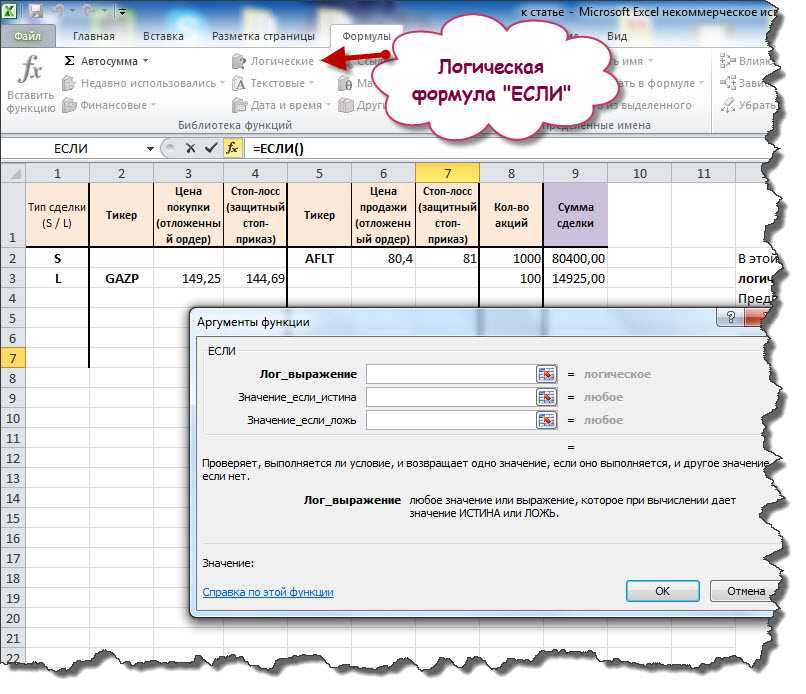806x694 pixels.
Task: Select row header 3
Action: (x=13, y=279)
